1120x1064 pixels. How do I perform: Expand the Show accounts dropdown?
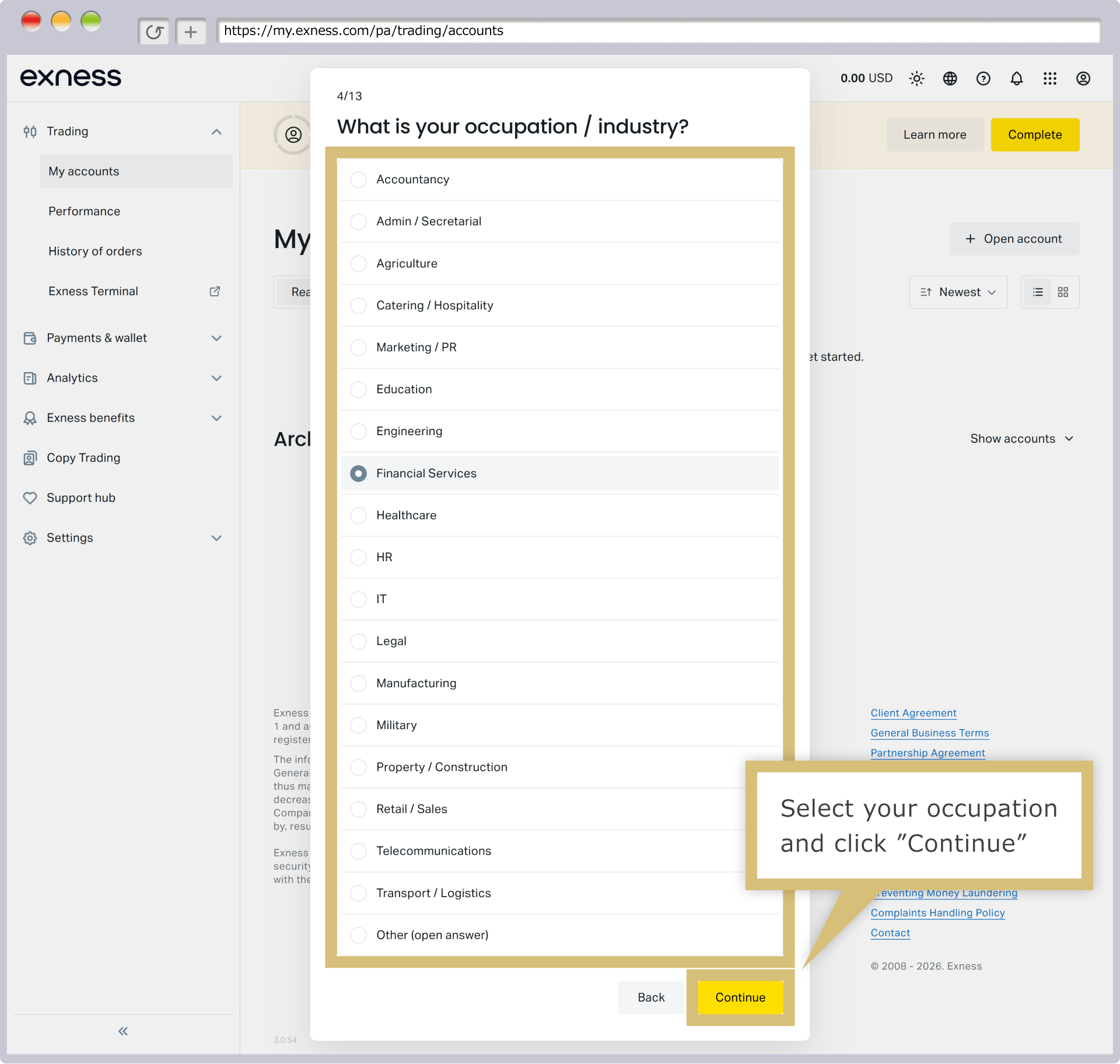(1021, 438)
